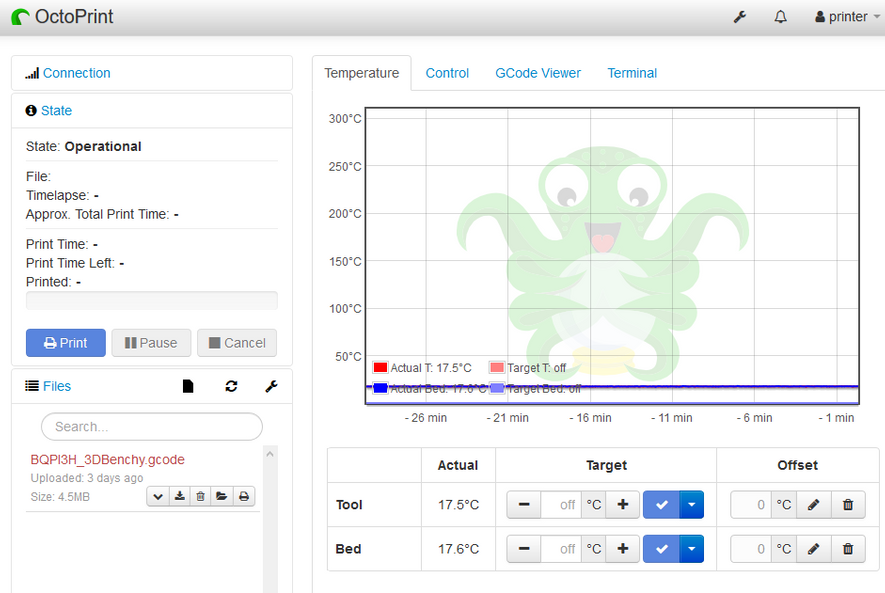Open the announcements bell icon
This screenshot has width=885, height=593.
[780, 17]
